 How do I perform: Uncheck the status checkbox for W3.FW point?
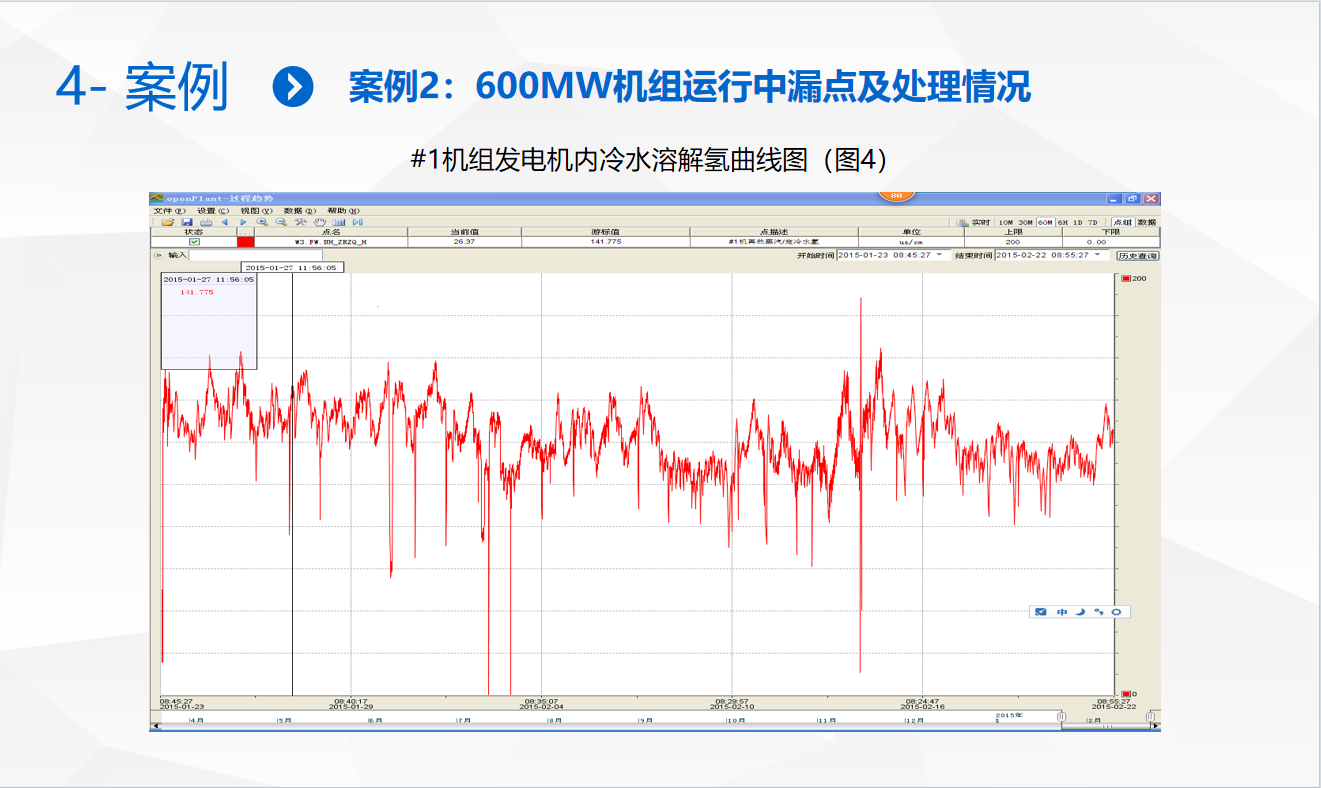pyautogui.click(x=194, y=242)
